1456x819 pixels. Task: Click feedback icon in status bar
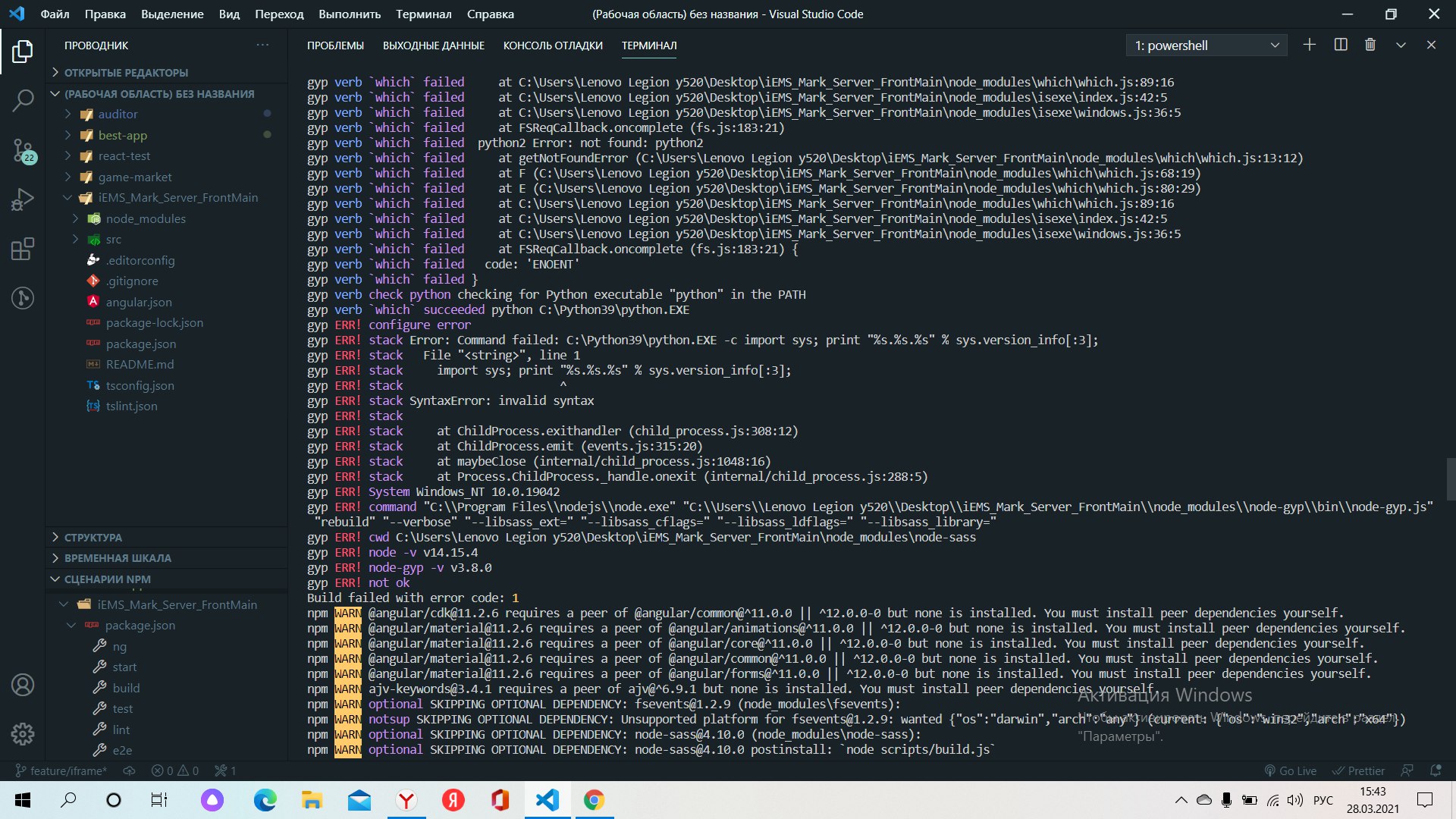click(x=1407, y=770)
